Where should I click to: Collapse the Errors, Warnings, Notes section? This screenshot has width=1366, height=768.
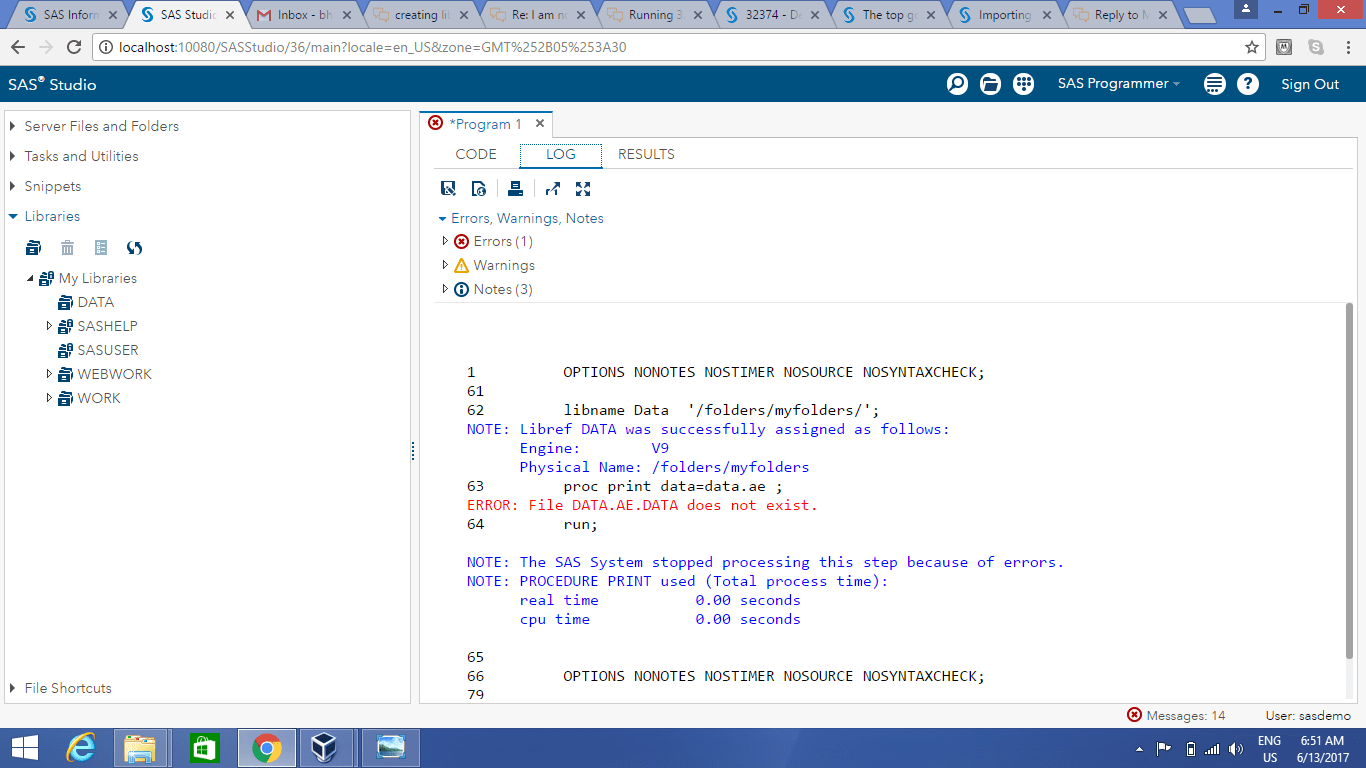point(442,218)
